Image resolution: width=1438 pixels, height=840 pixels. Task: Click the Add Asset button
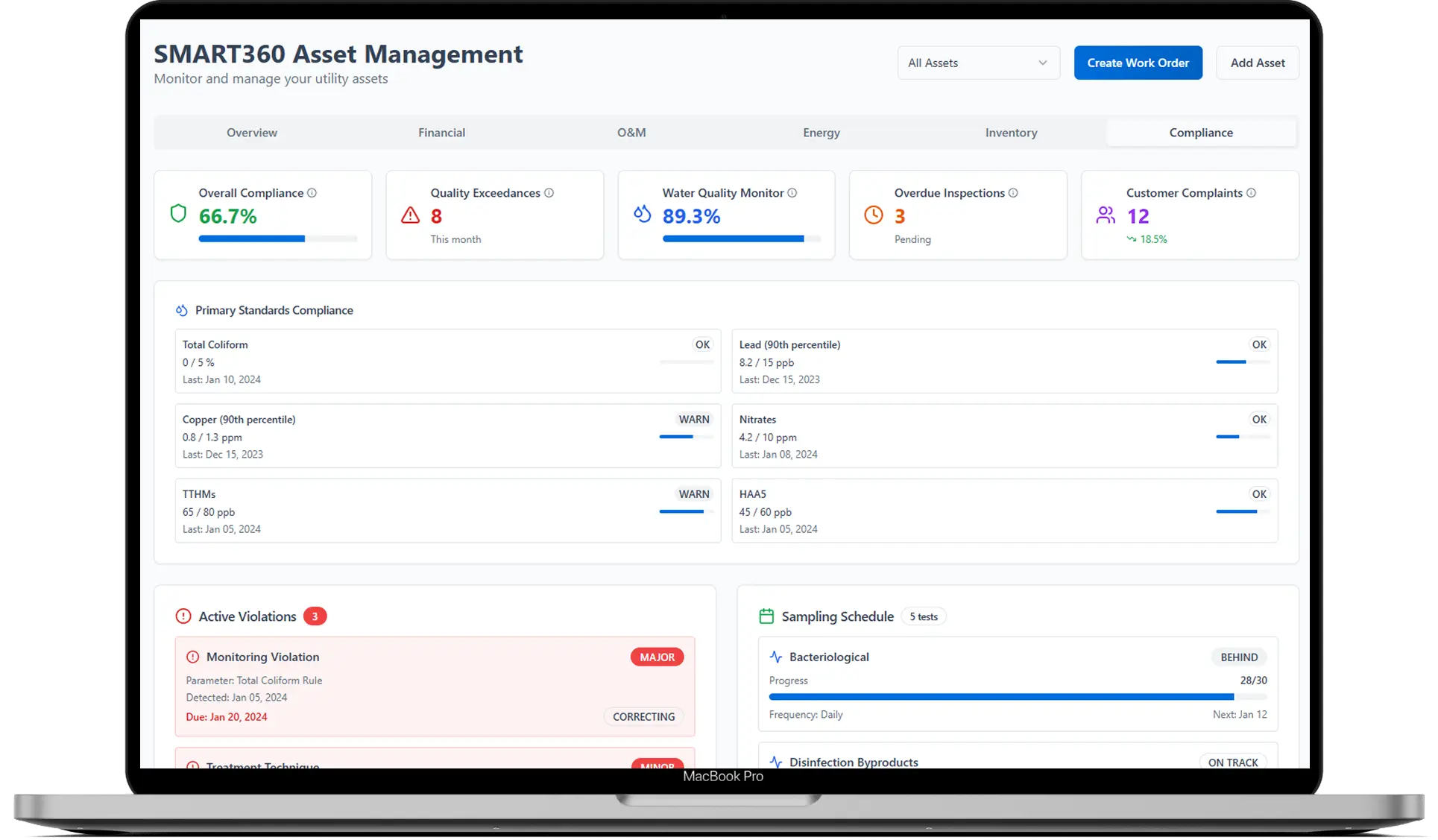(1257, 63)
